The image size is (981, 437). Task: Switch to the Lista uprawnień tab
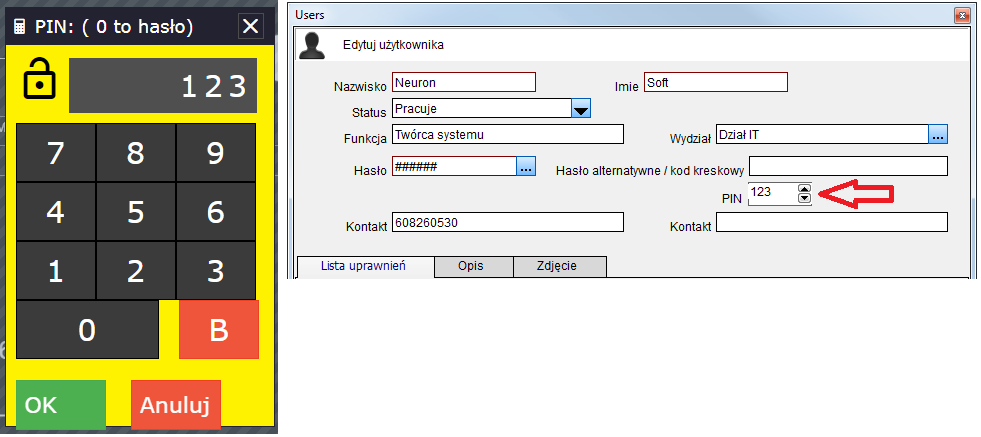[x=365, y=266]
